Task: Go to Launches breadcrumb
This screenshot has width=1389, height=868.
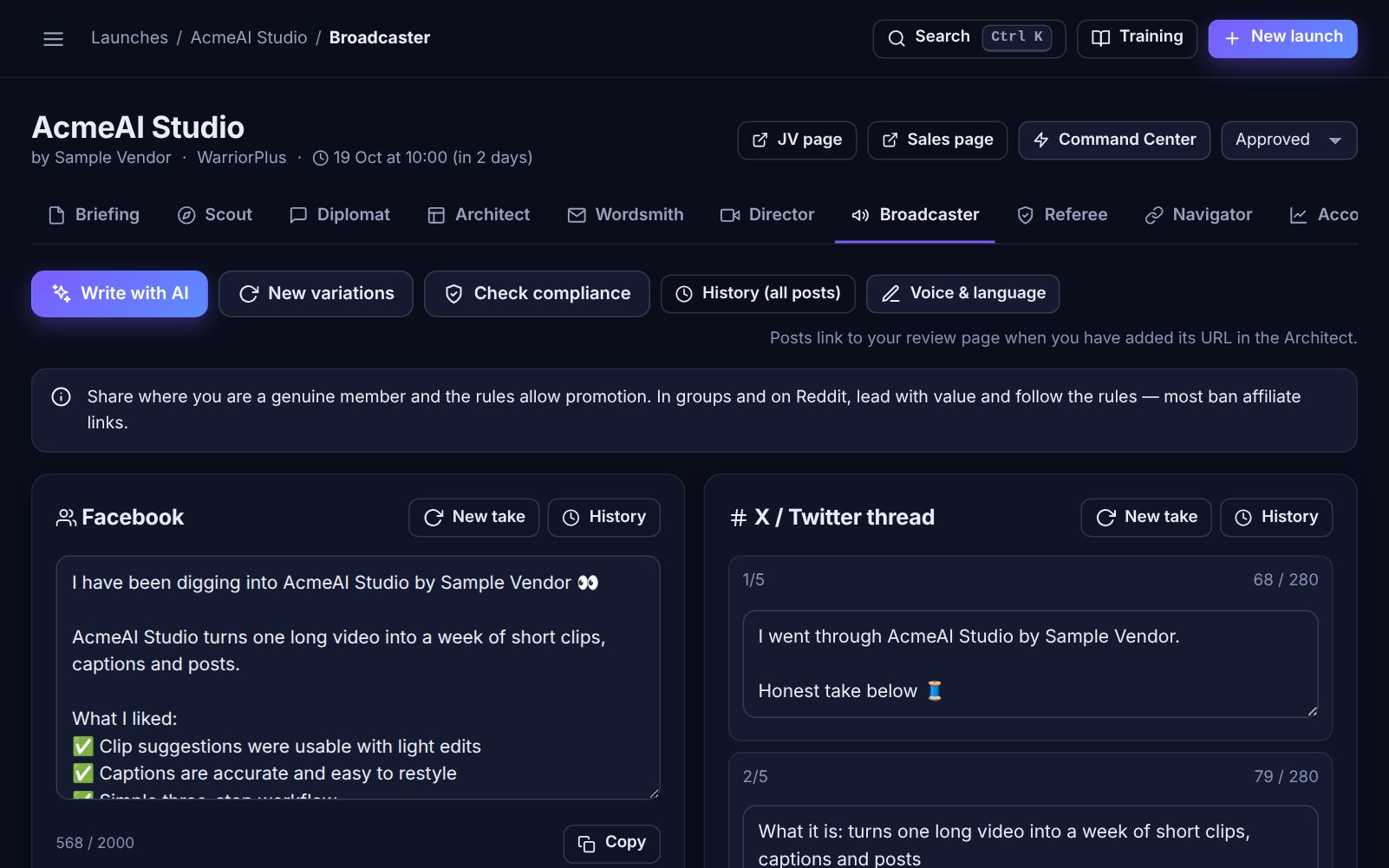Action: 130,38
